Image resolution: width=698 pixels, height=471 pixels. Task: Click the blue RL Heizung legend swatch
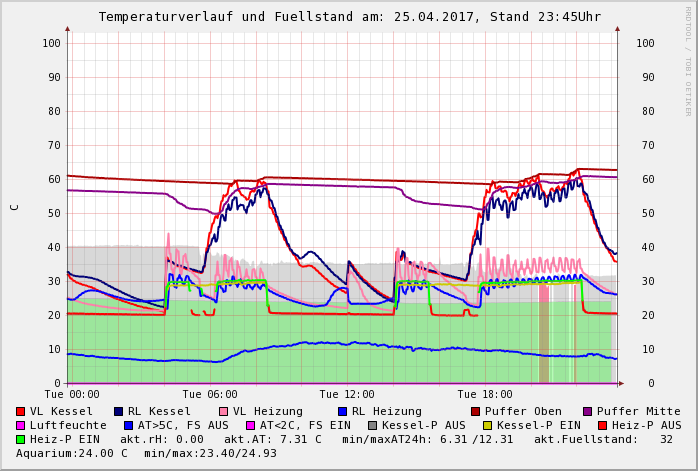(x=341, y=411)
